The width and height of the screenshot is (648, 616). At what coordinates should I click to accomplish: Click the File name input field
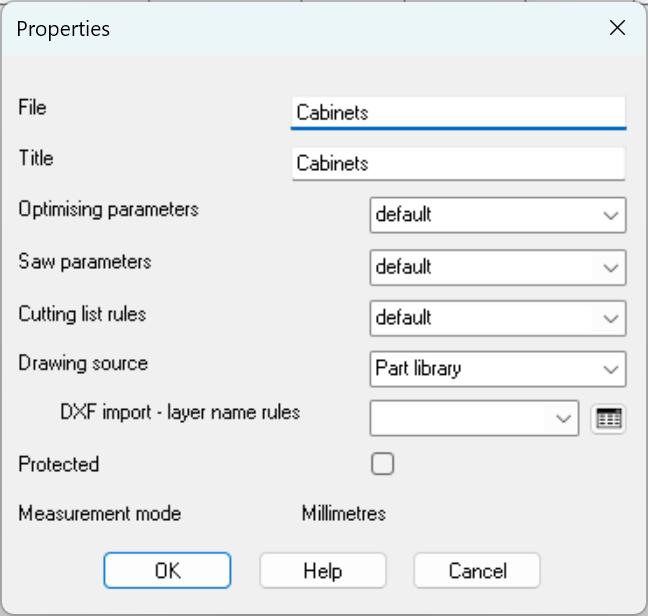click(x=459, y=113)
